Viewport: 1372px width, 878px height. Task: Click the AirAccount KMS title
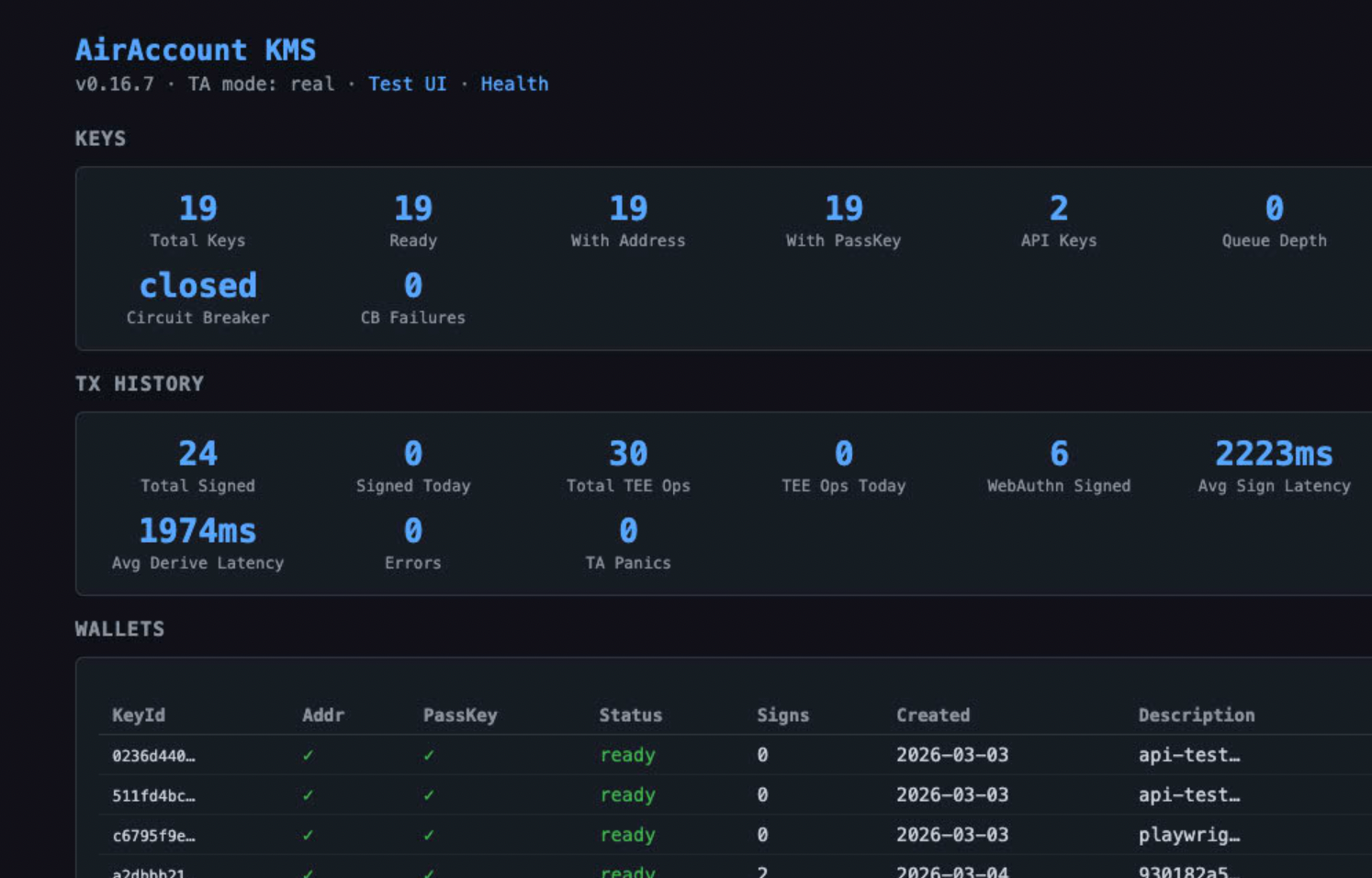(196, 51)
